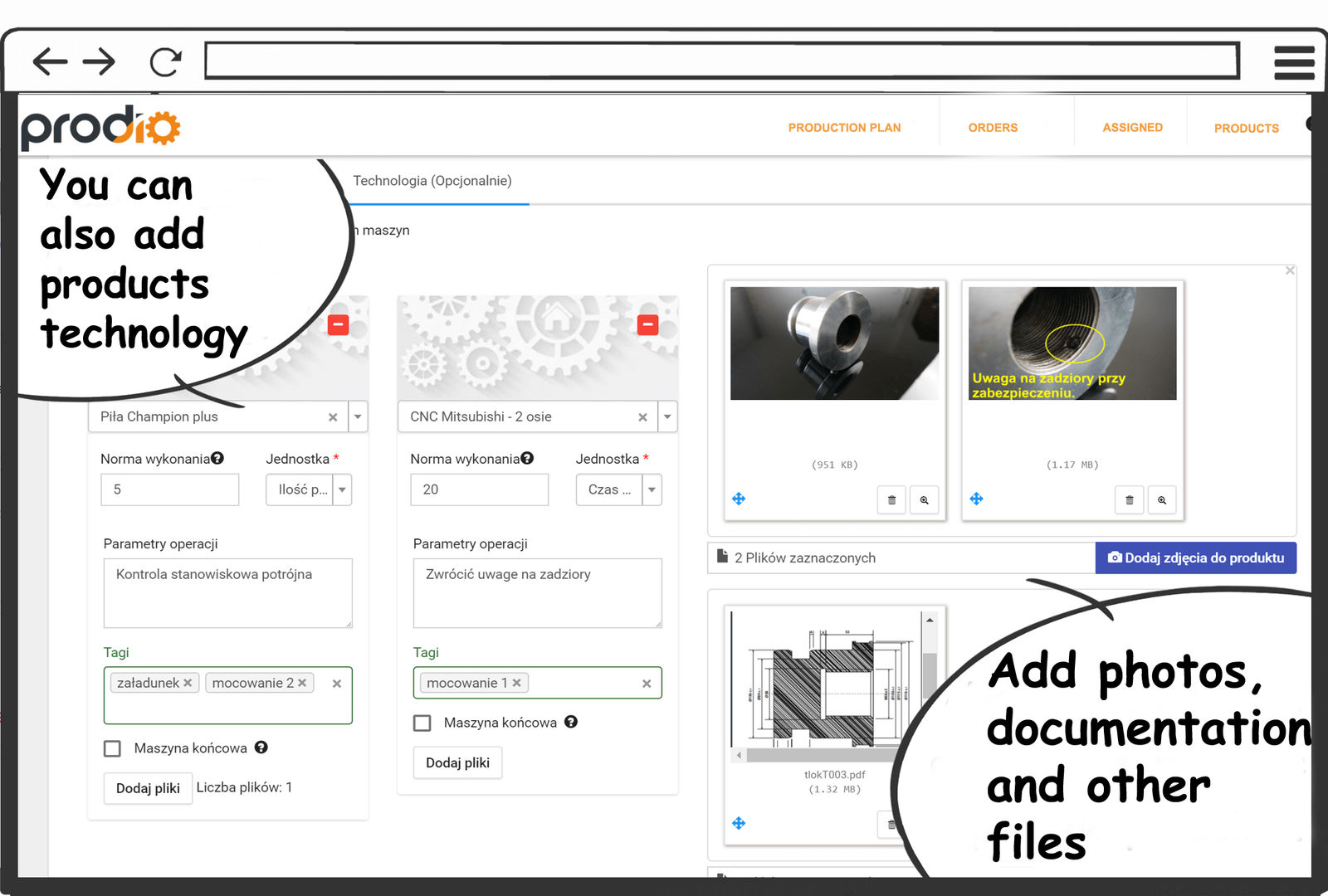Open the browser hamburger menu
Screen dimensions: 1328x896
click(1294, 62)
